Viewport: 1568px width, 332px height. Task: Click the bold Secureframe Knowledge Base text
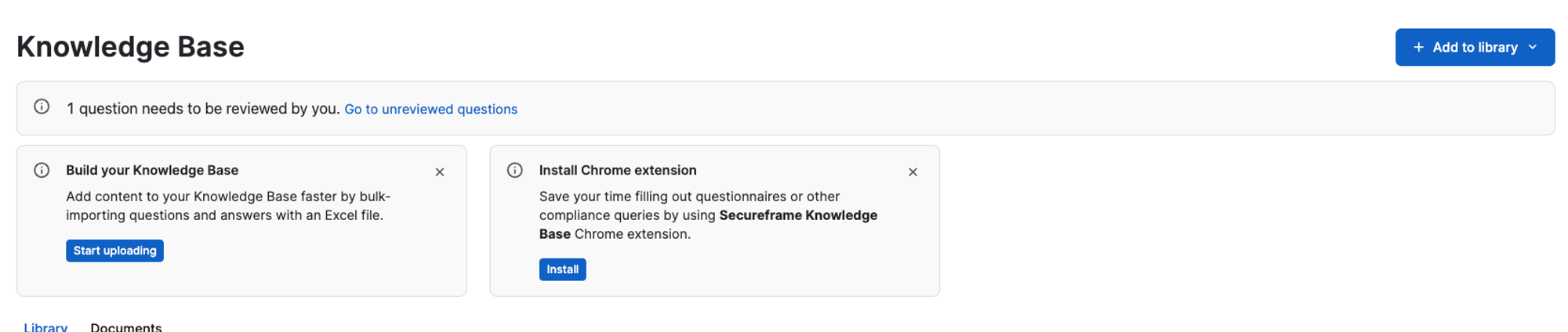(x=708, y=225)
